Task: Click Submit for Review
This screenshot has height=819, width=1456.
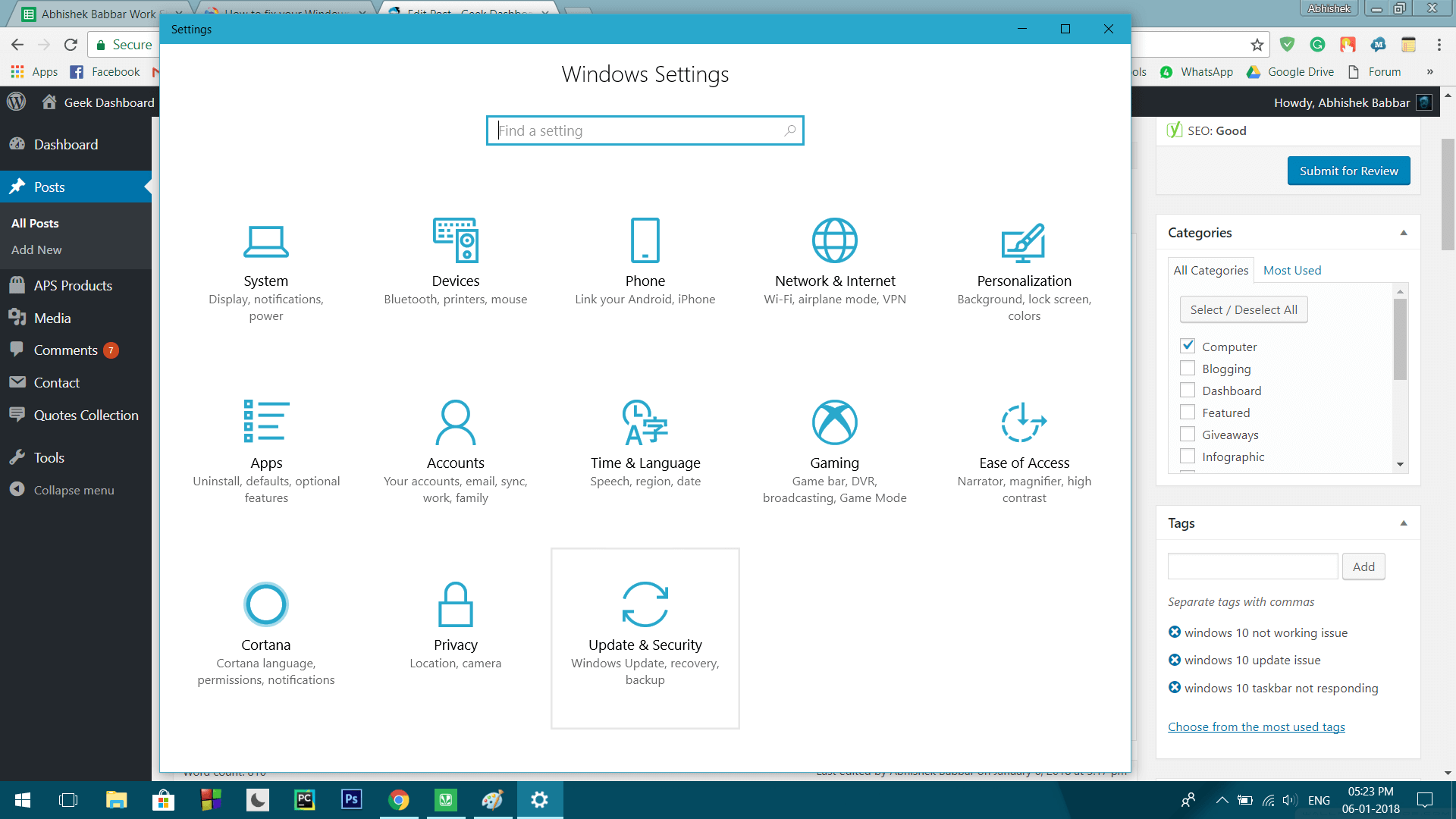Action: click(x=1348, y=171)
